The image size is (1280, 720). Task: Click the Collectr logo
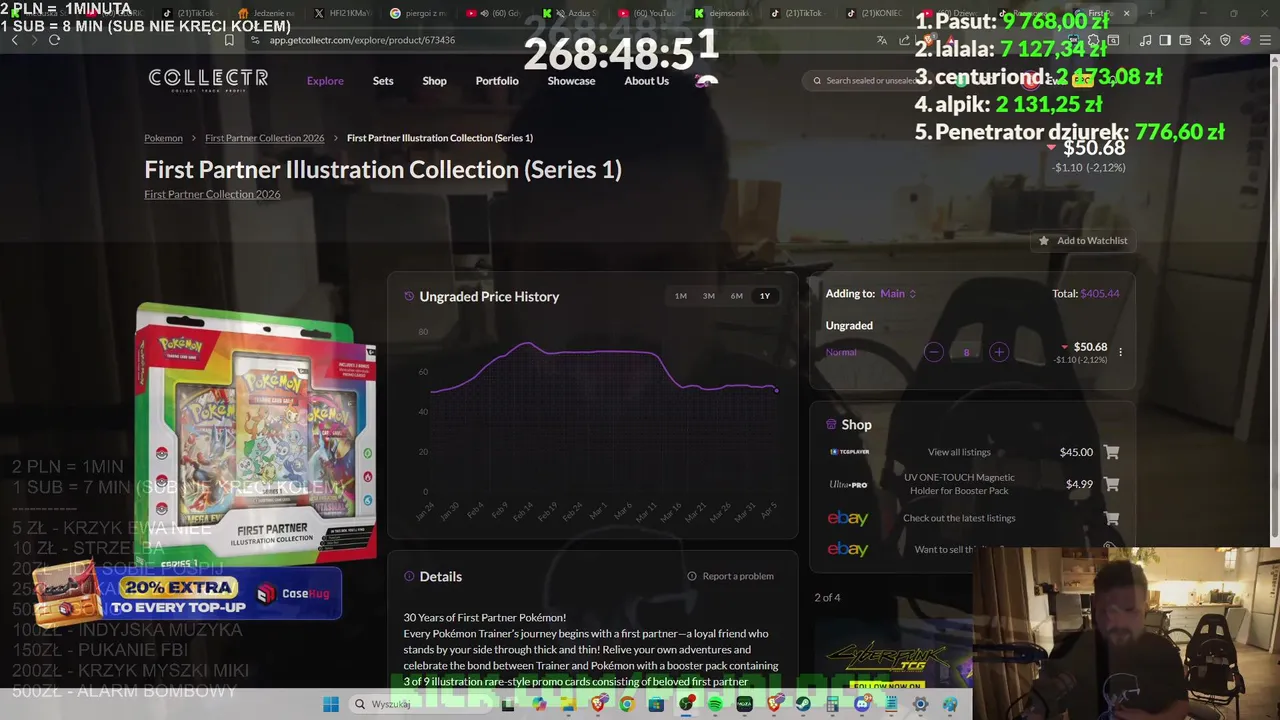208,80
